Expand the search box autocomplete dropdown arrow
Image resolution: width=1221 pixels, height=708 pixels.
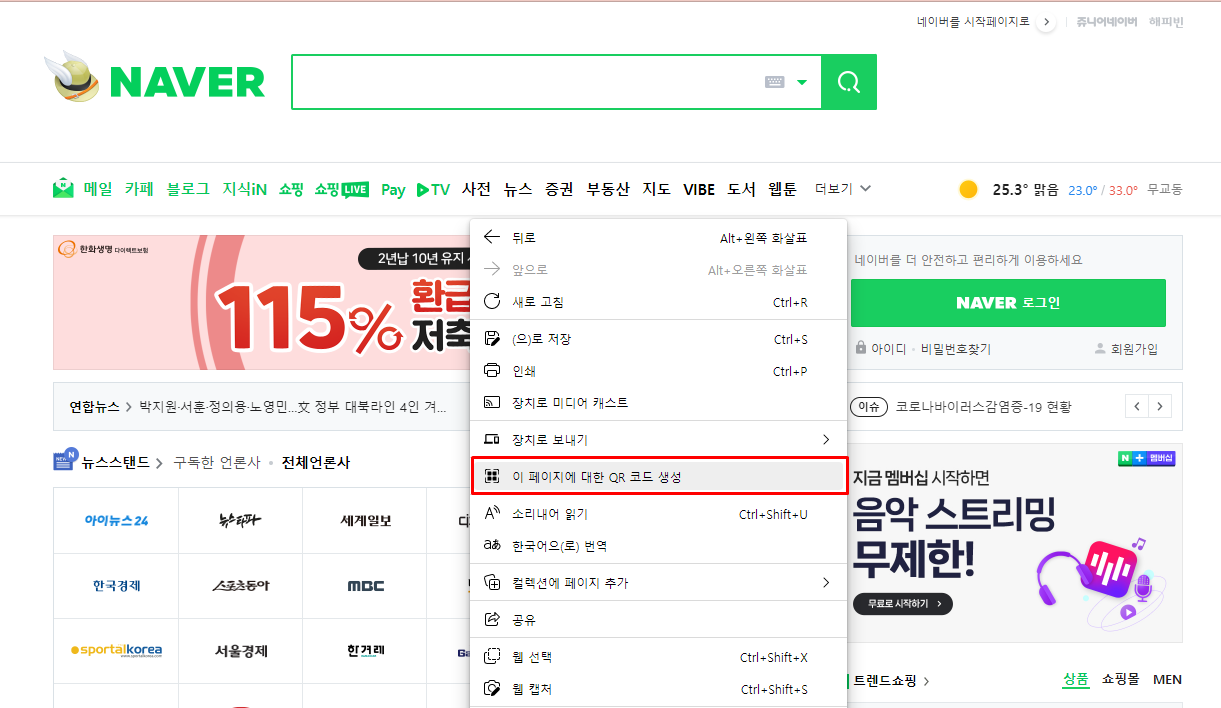pyautogui.click(x=802, y=83)
